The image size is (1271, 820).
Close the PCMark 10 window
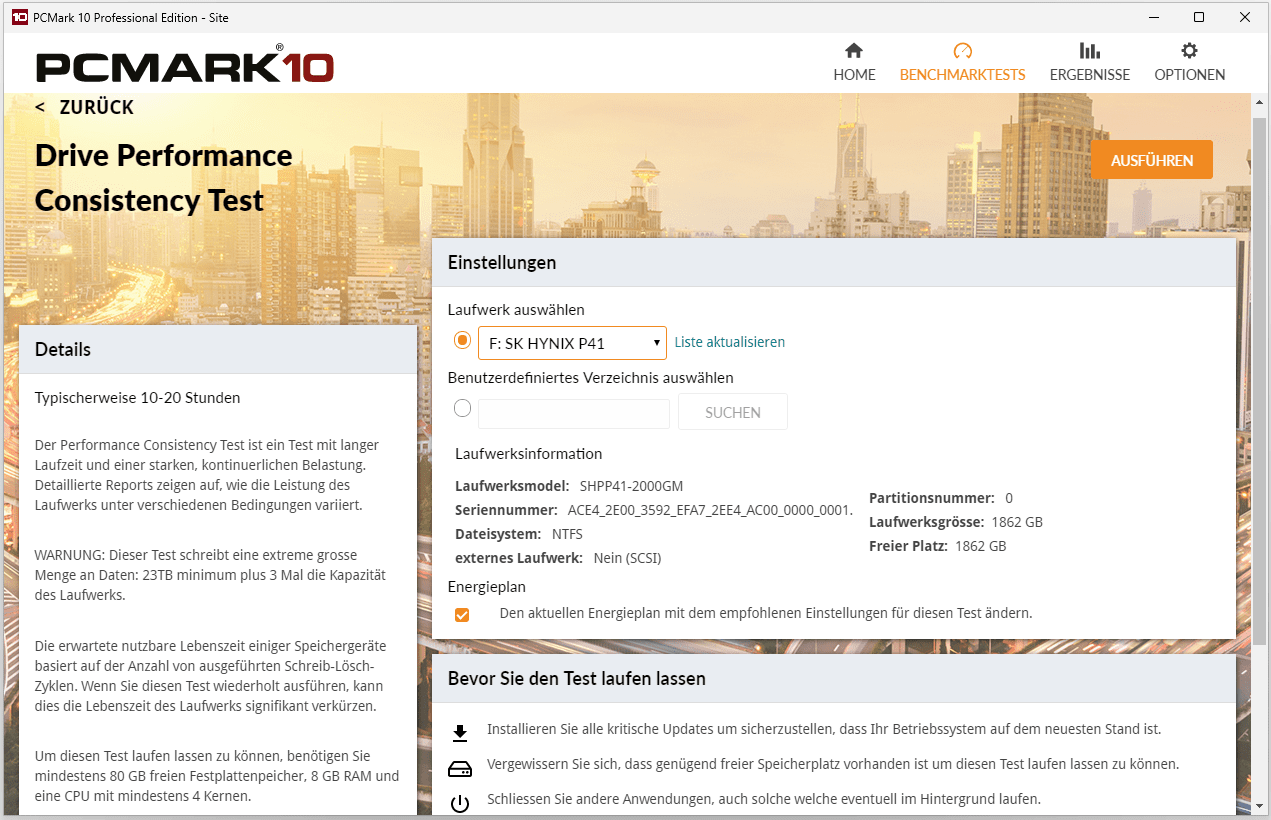tap(1244, 17)
